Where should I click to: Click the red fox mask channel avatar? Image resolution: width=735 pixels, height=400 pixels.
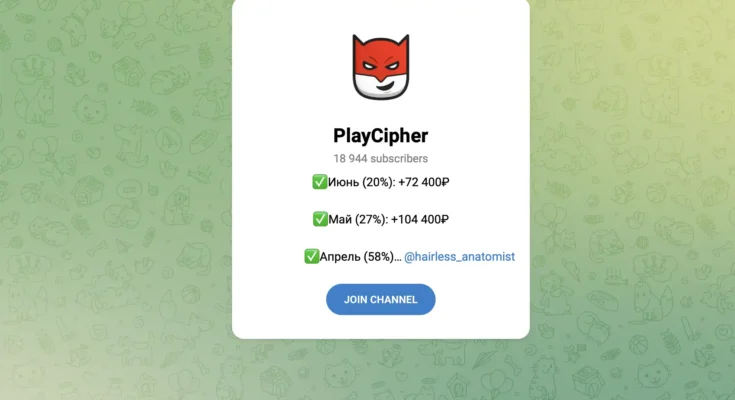coord(381,67)
